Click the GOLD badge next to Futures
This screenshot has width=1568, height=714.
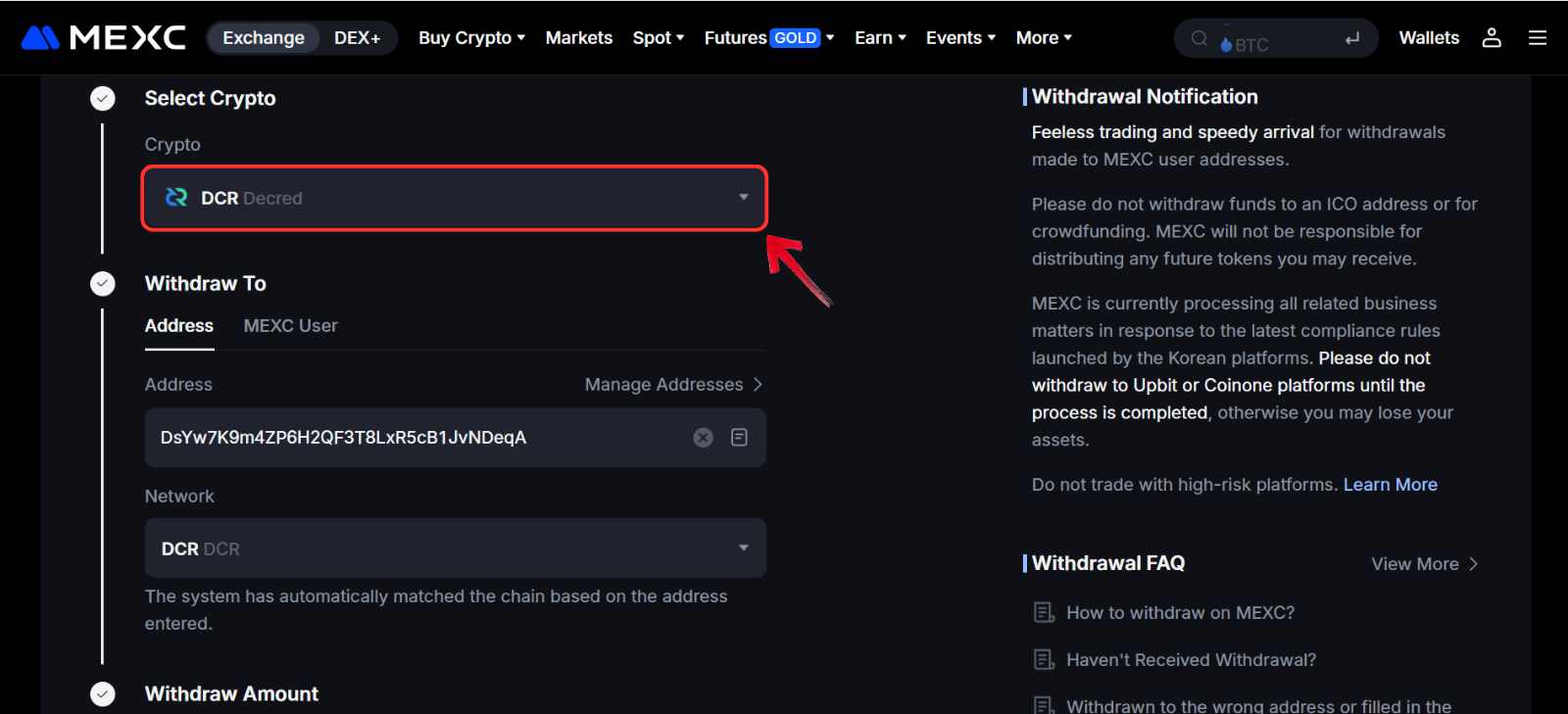[795, 37]
